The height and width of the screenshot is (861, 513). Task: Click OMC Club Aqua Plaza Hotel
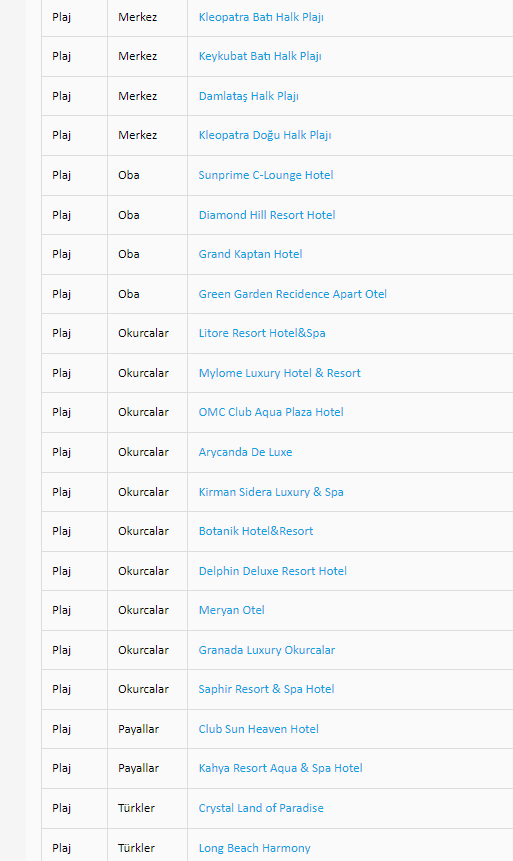tap(271, 412)
